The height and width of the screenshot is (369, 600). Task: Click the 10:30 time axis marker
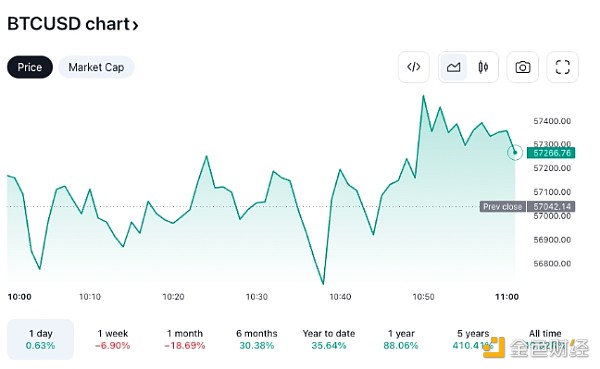(x=257, y=297)
